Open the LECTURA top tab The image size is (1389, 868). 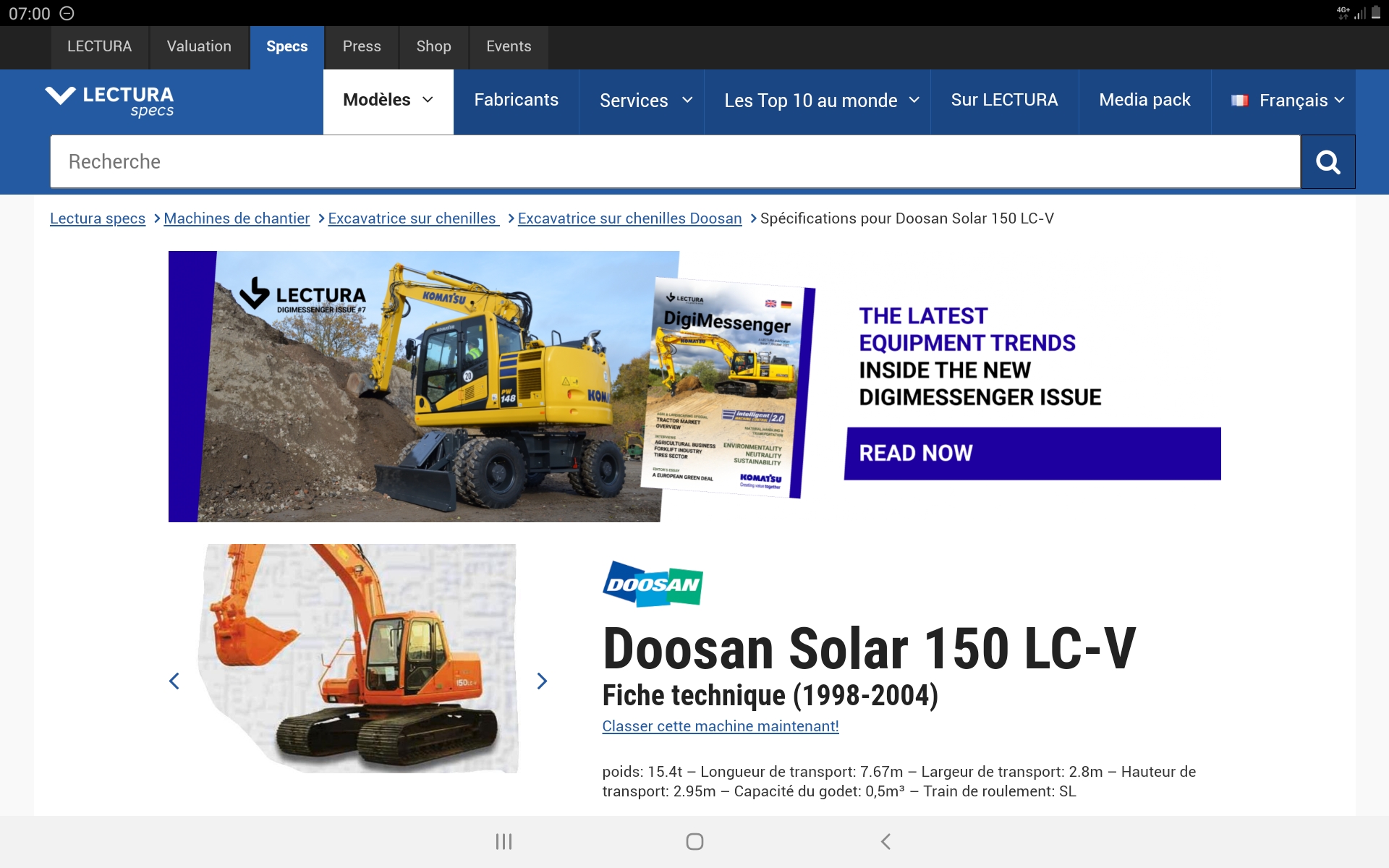pos(100,47)
